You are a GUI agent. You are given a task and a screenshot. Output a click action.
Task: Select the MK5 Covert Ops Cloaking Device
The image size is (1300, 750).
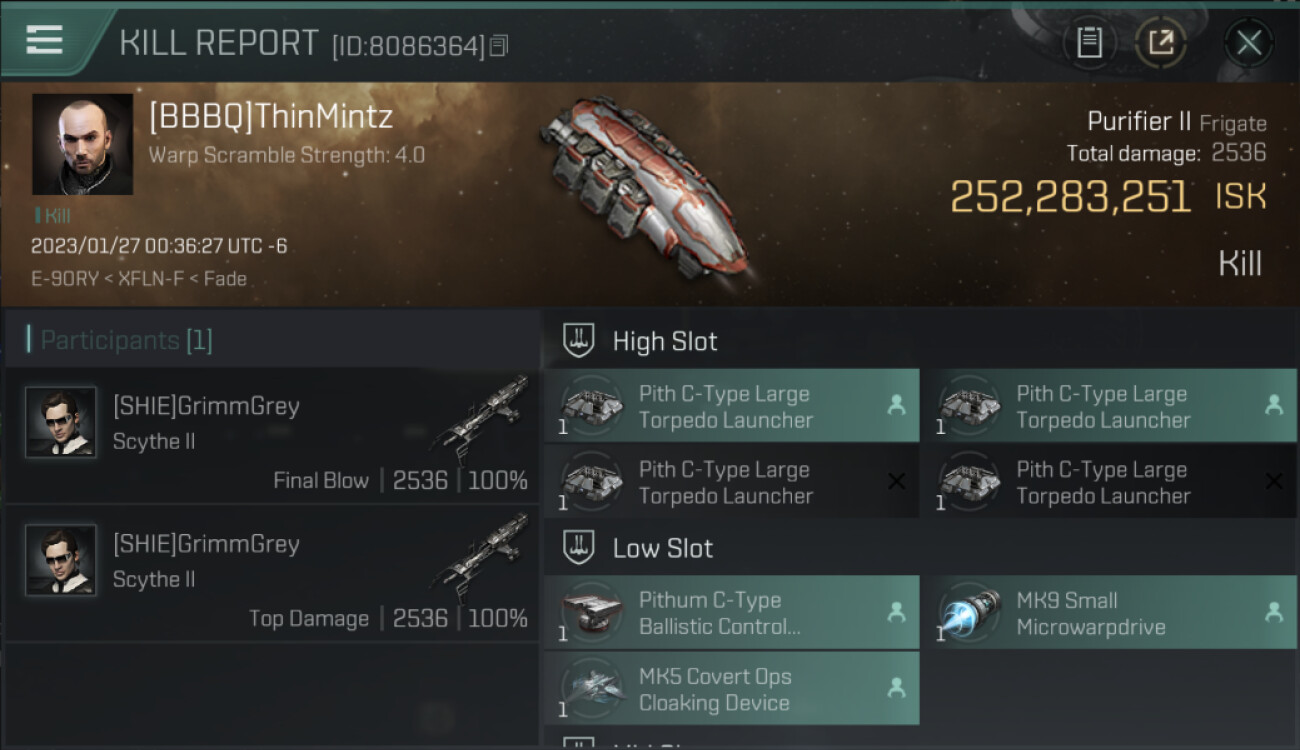tap(731, 689)
